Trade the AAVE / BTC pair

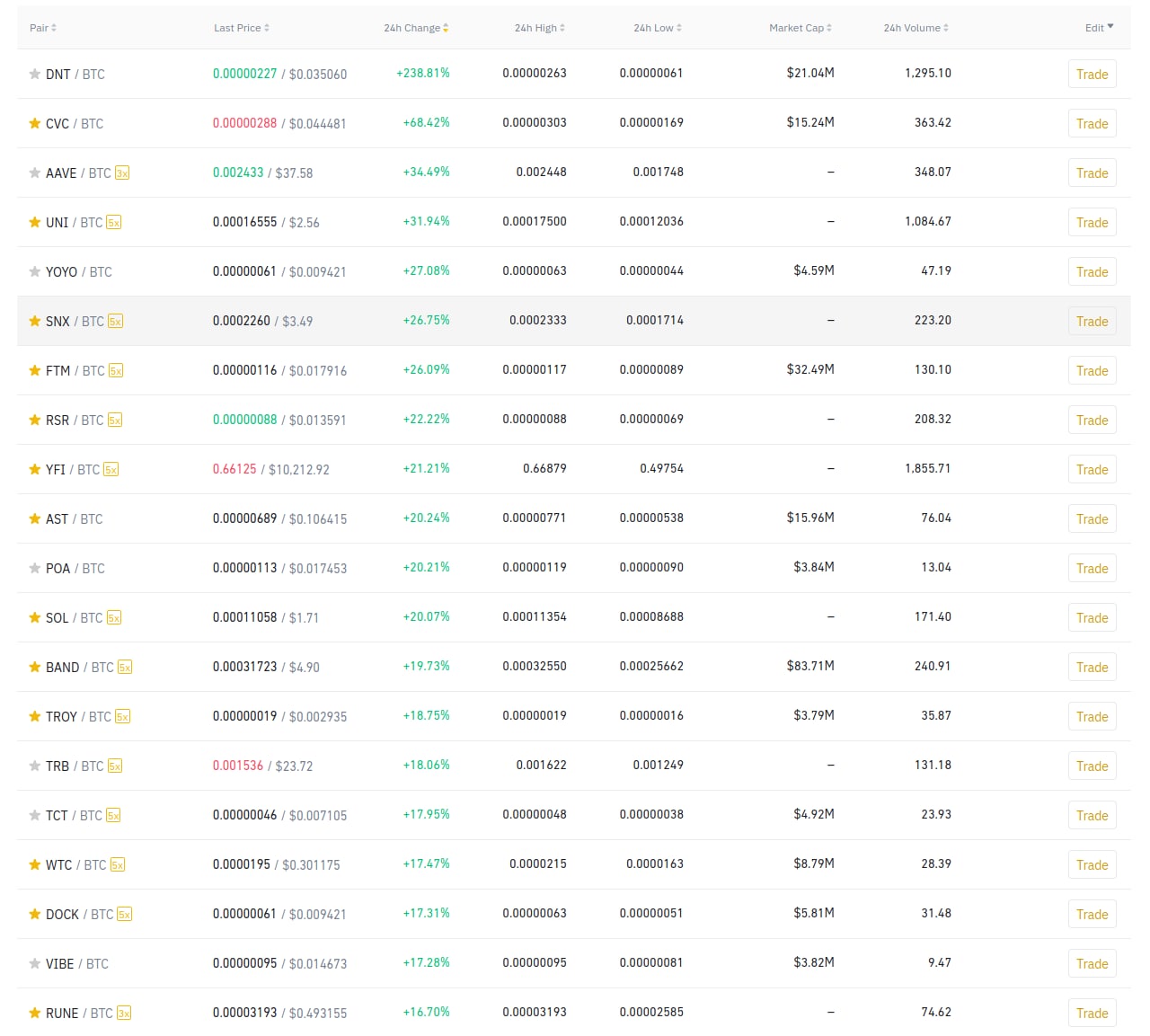tap(1092, 173)
